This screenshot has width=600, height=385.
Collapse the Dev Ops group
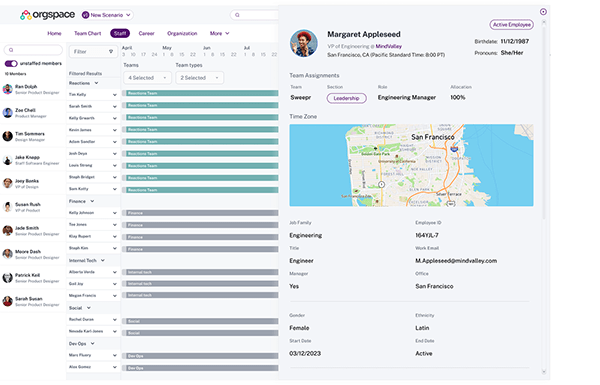[93, 344]
